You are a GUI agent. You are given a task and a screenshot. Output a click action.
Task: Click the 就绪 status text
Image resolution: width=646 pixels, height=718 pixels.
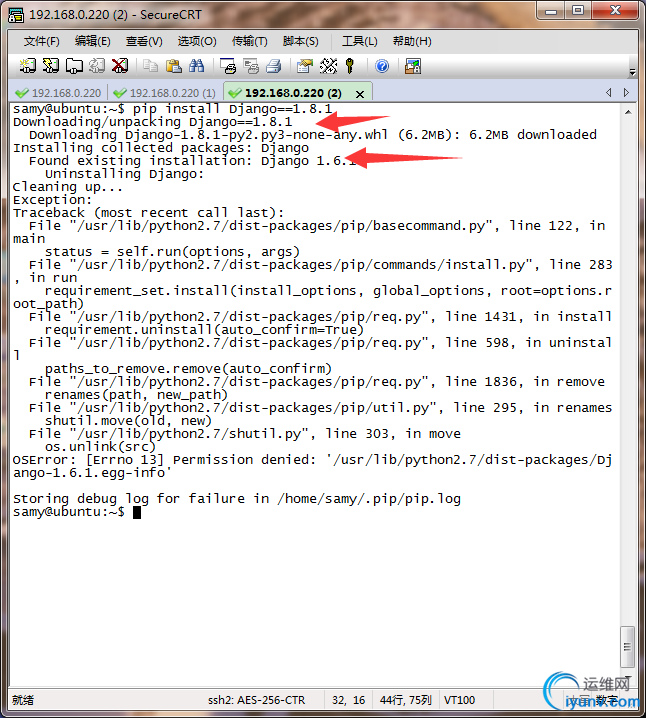(x=23, y=700)
